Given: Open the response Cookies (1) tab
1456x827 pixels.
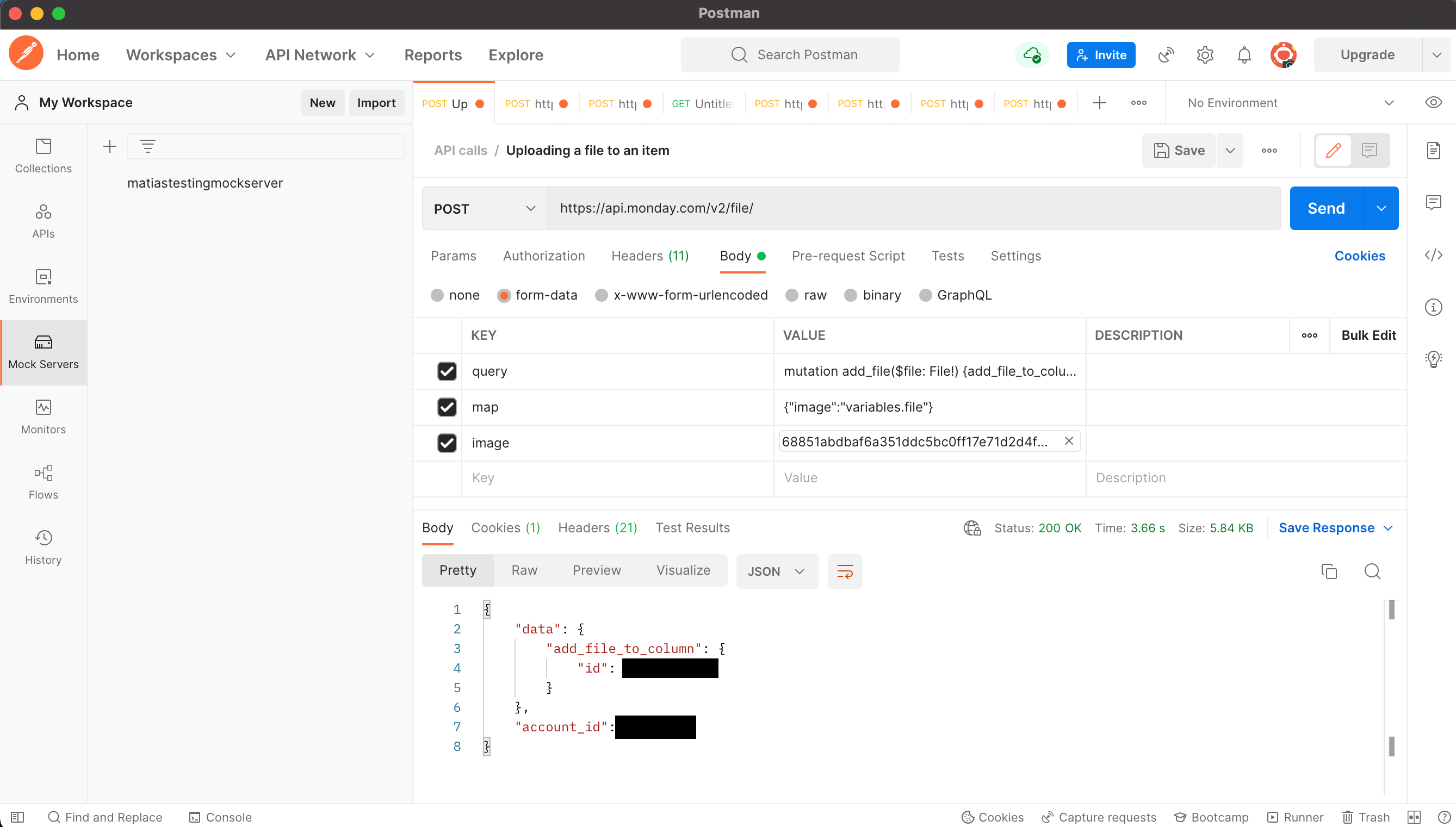Looking at the screenshot, I should 505,527.
